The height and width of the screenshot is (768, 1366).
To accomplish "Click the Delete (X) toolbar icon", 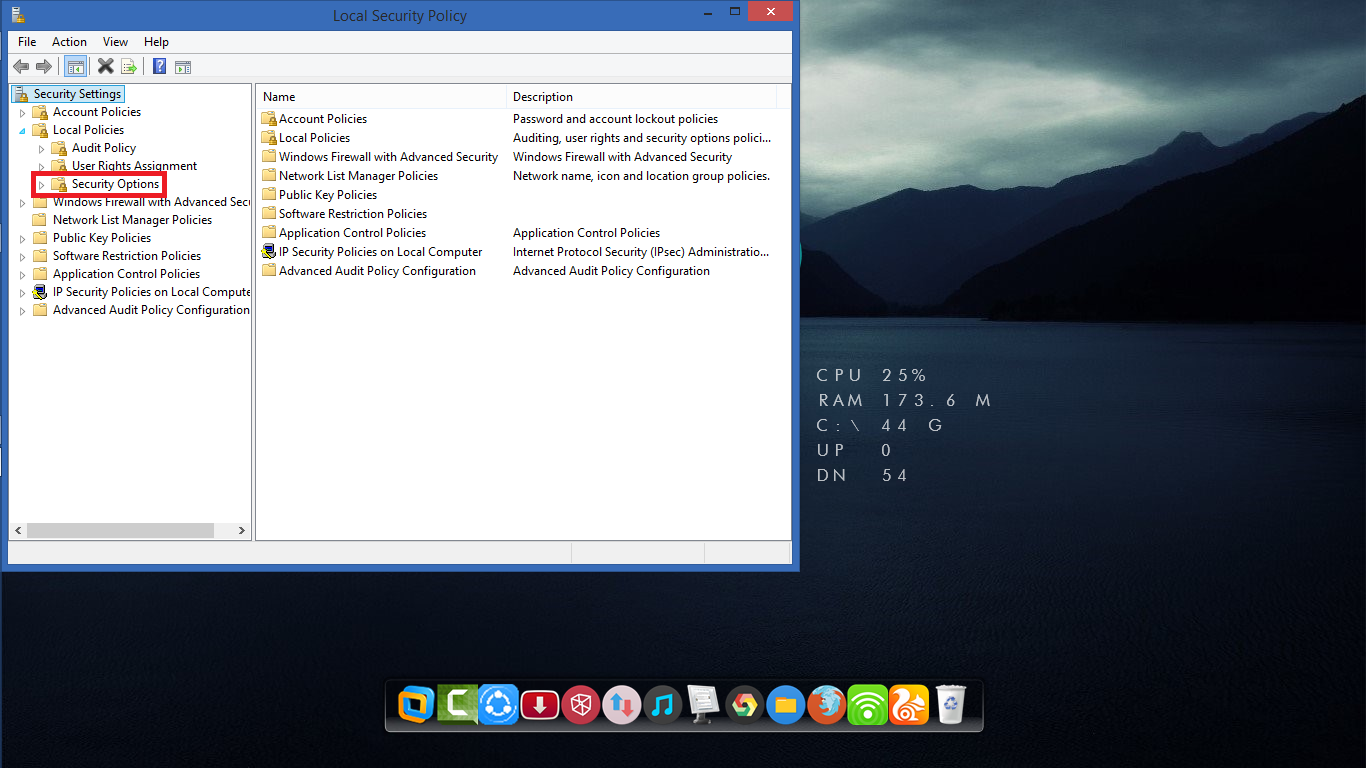I will tap(105, 66).
